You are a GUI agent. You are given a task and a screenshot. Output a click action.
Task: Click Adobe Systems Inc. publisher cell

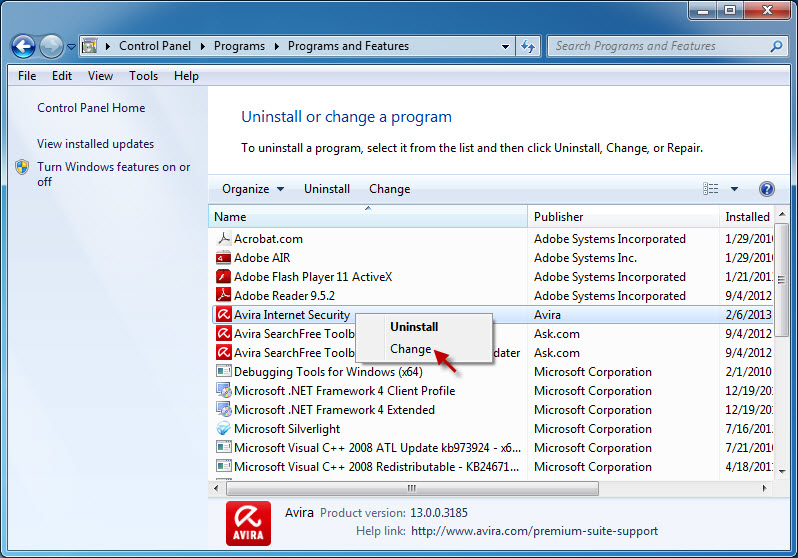[585, 258]
